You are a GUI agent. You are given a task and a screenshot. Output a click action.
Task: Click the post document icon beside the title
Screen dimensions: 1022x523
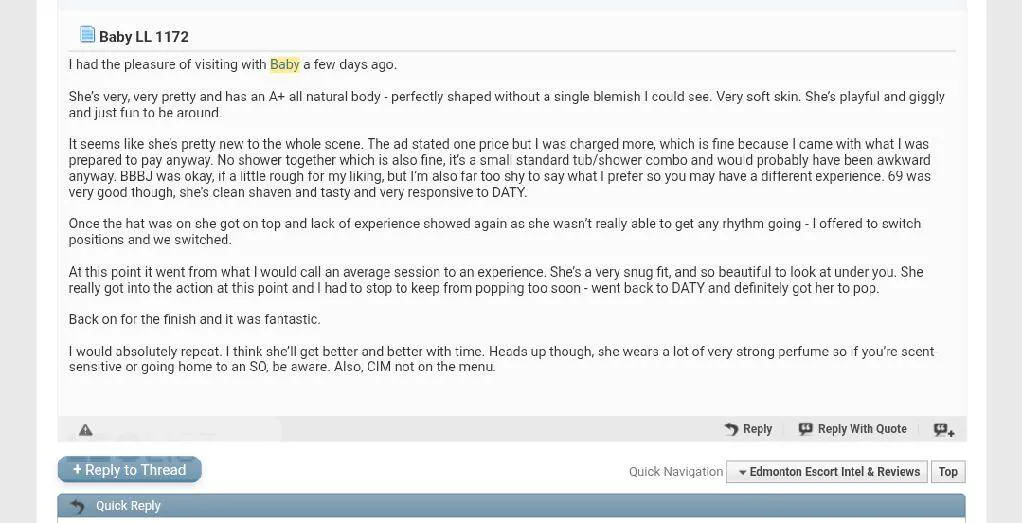(x=87, y=35)
